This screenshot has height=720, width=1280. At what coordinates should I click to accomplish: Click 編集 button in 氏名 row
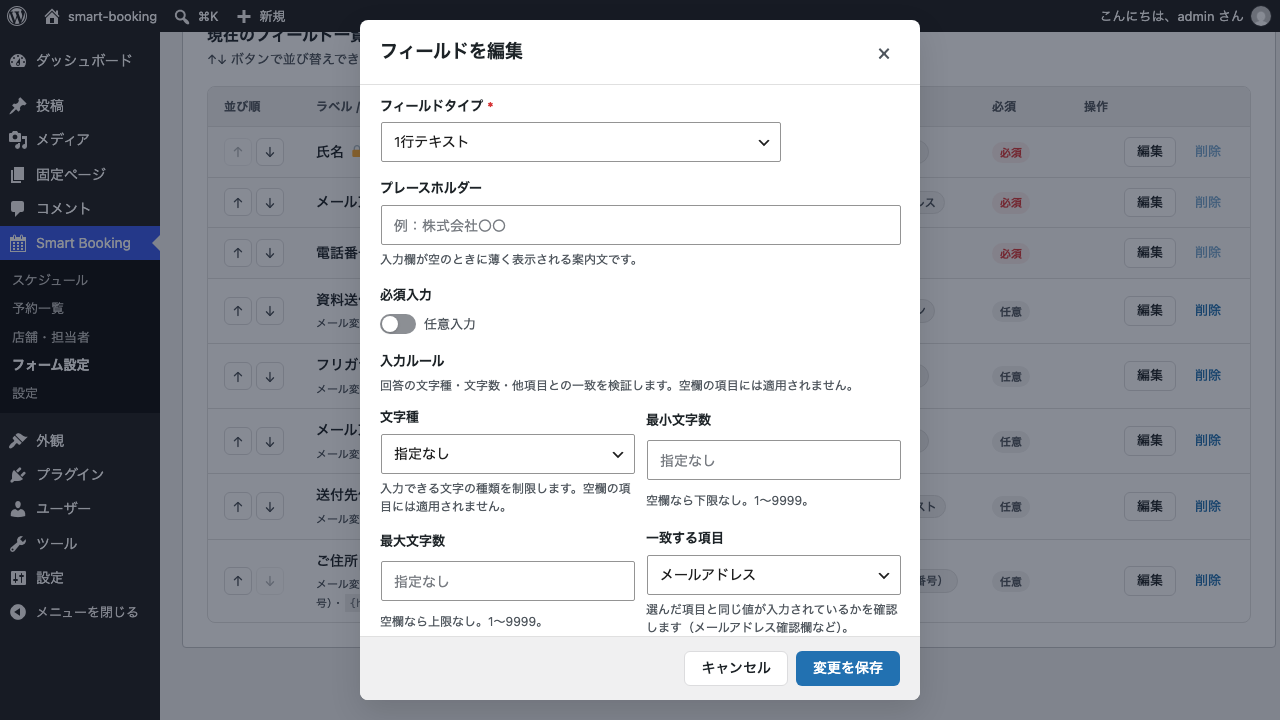click(1150, 152)
